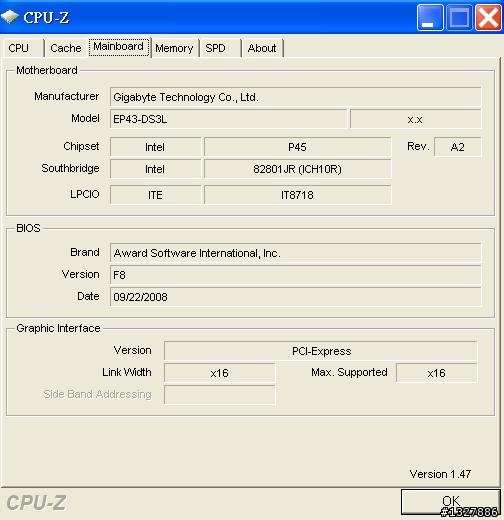
Task: Click the Rev. field A2
Action: [x=458, y=147]
